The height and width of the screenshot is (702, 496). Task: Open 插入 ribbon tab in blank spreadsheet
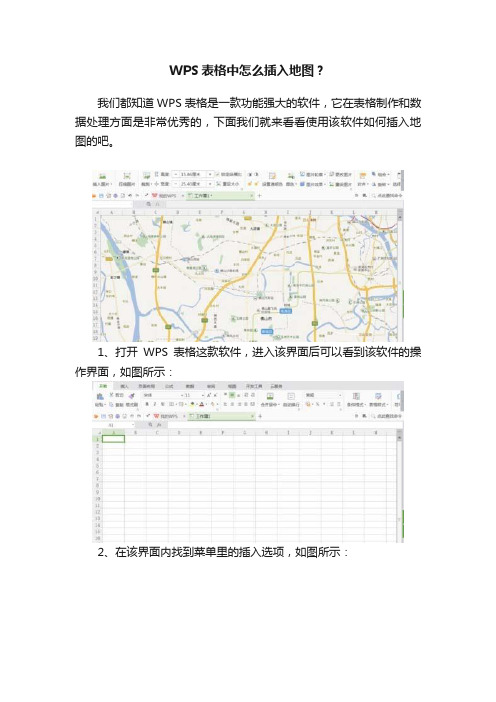(124, 386)
